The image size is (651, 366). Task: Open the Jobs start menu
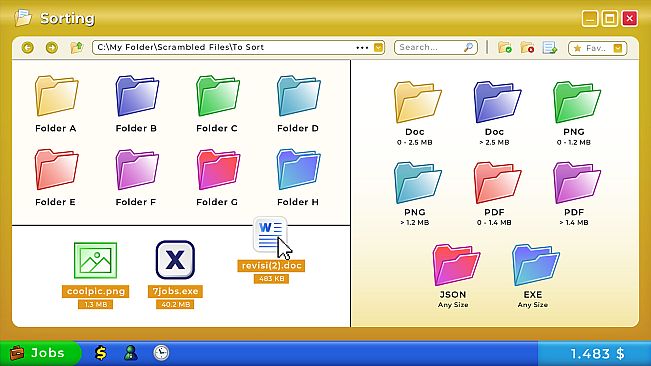pyautogui.click(x=40, y=353)
